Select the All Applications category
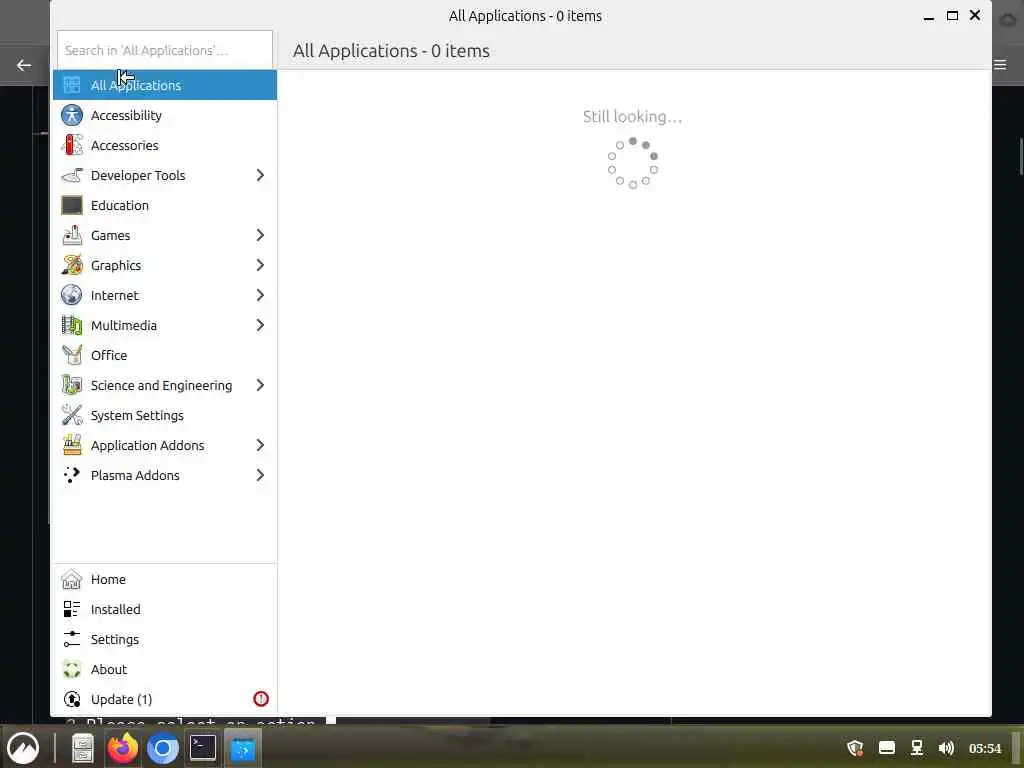Image resolution: width=1024 pixels, height=768 pixels. (165, 85)
